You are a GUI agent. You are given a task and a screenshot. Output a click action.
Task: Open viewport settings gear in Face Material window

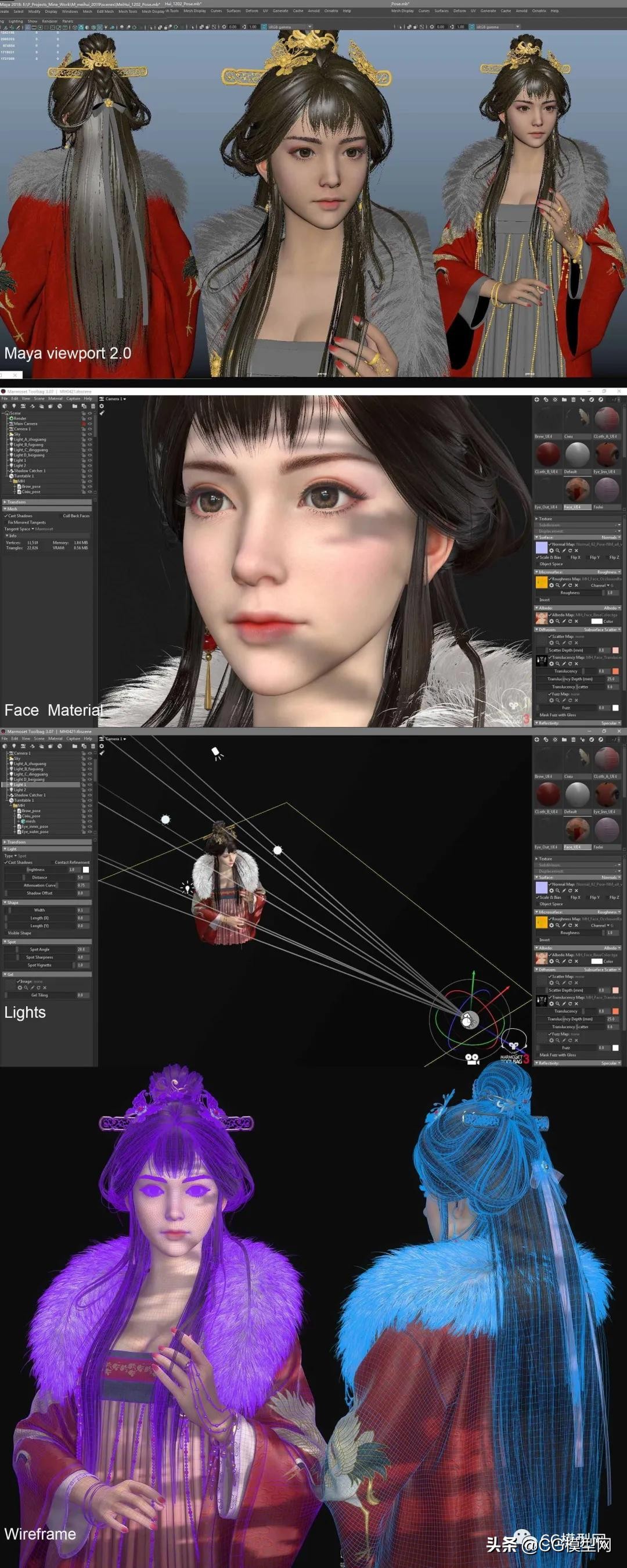point(102,407)
